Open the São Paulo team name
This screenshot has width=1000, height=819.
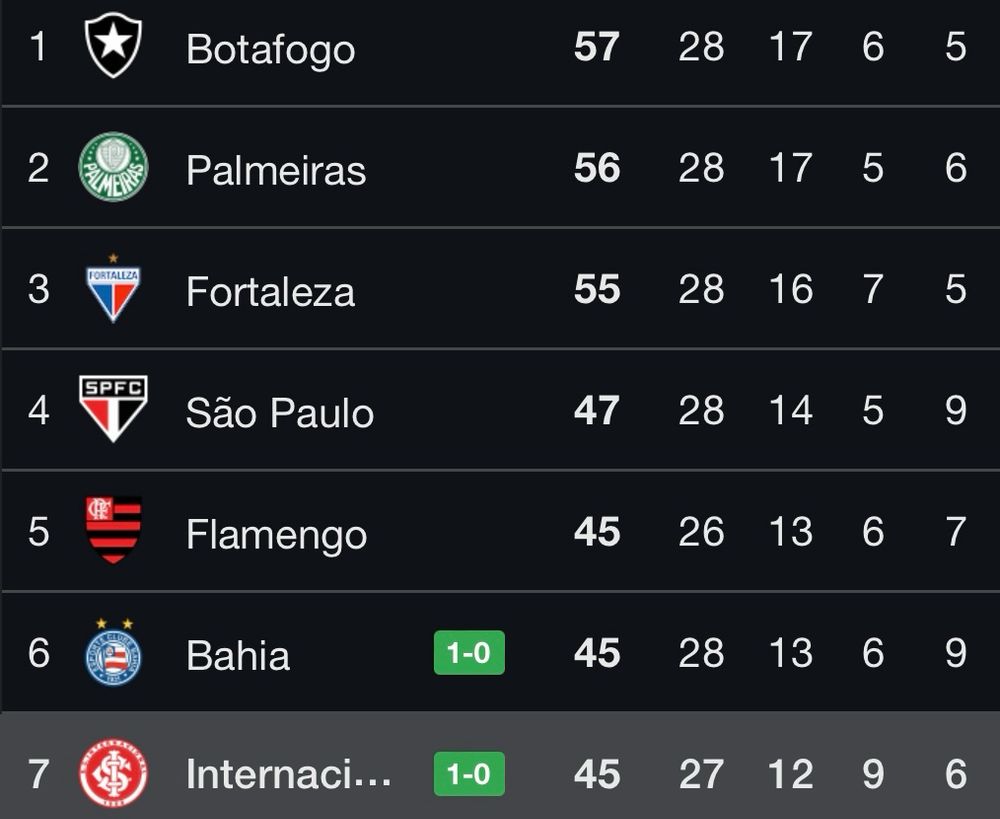[x=280, y=411]
